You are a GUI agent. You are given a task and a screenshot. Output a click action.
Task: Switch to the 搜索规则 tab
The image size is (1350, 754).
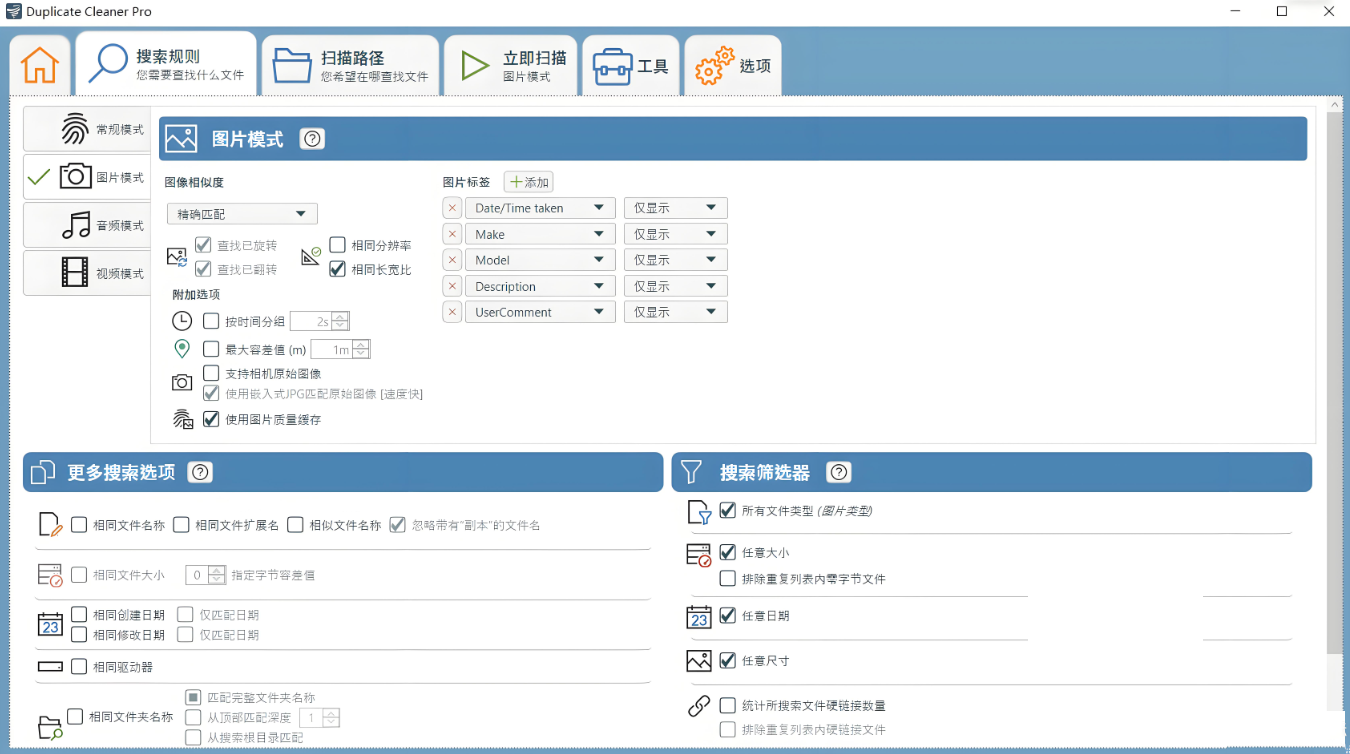pyautogui.click(x=166, y=65)
